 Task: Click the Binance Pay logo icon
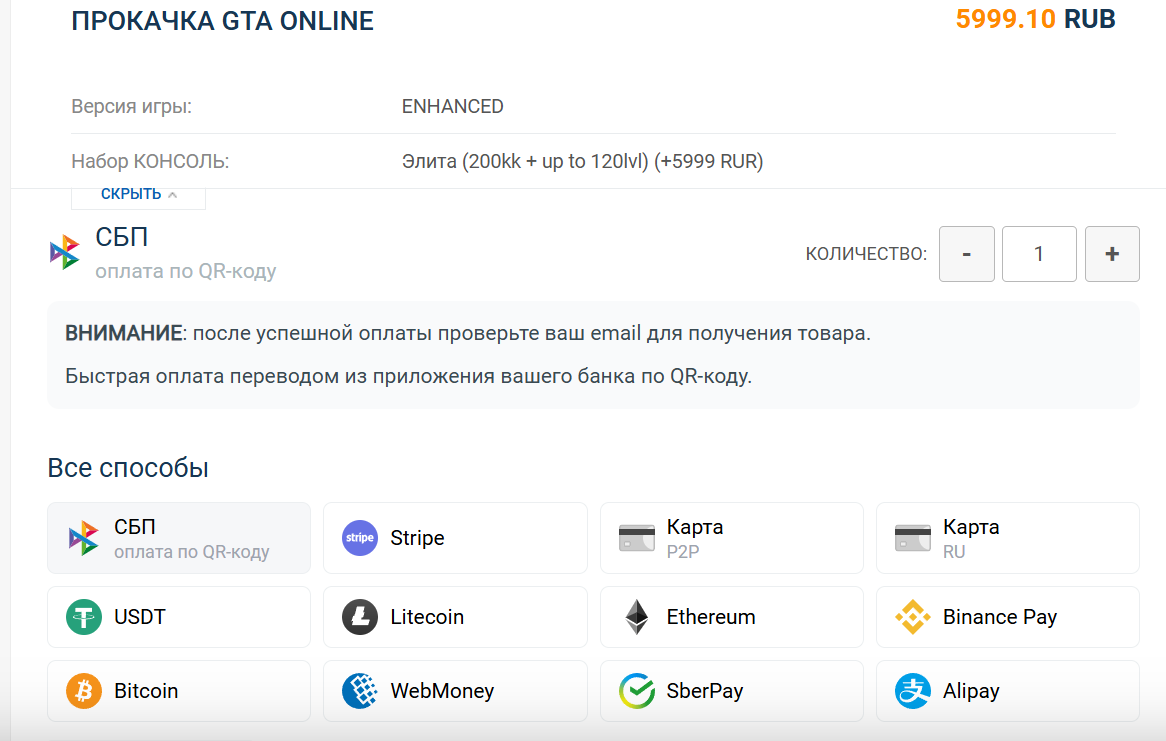coord(912,617)
